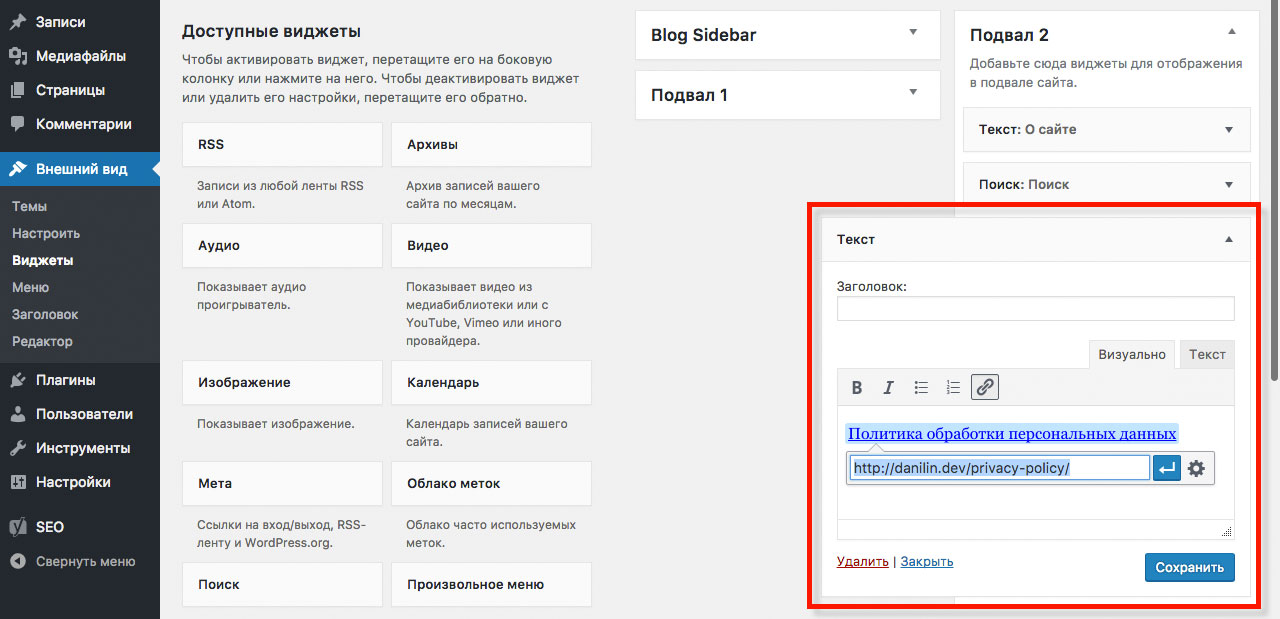Screen dimensions: 1280x619
Task: Select the Изображение available widget
Action: [x=283, y=382]
